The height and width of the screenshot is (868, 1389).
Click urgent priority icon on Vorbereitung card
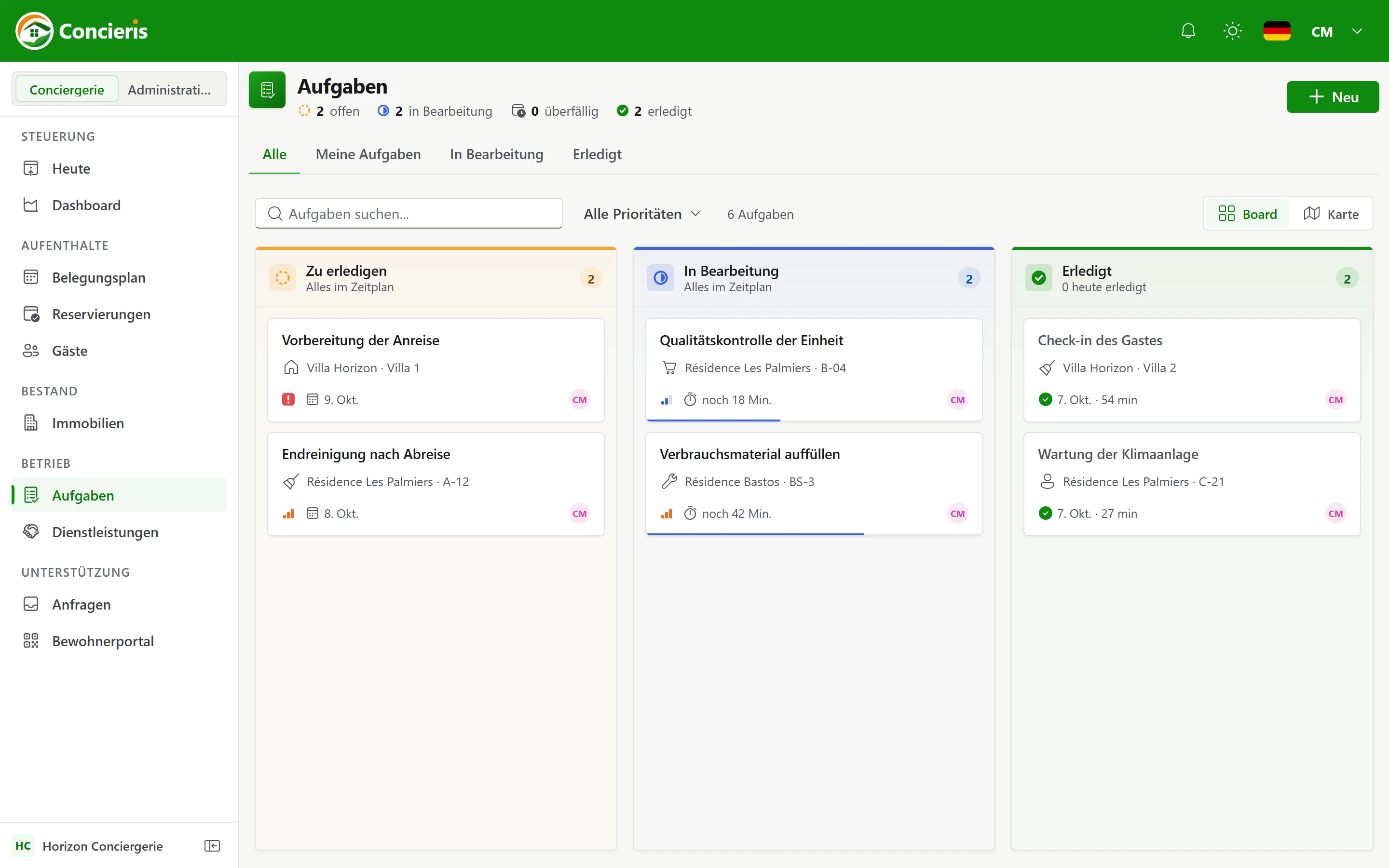(288, 400)
